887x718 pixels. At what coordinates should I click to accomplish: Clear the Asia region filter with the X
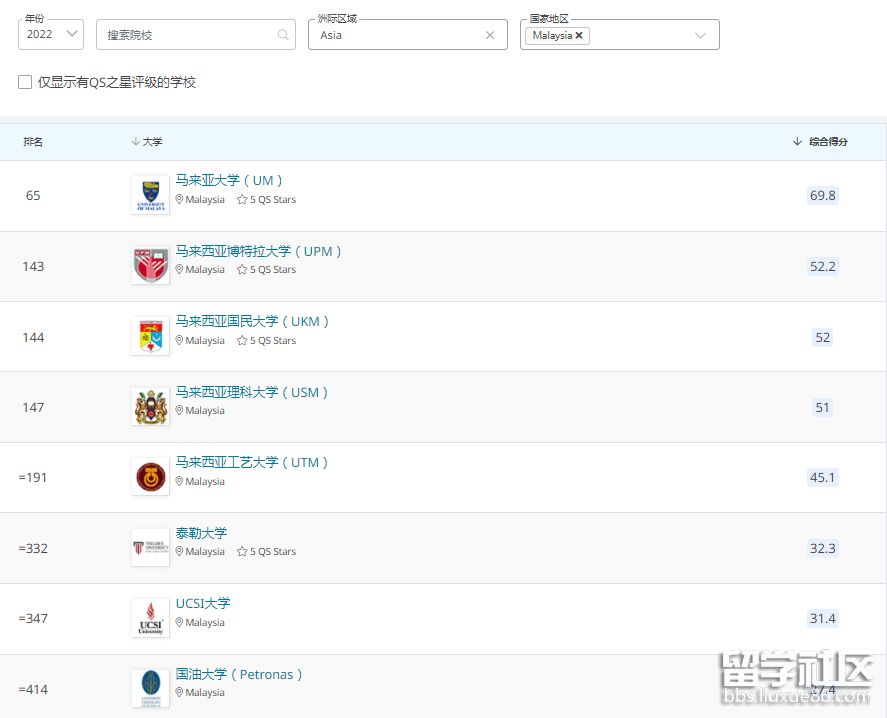point(490,34)
